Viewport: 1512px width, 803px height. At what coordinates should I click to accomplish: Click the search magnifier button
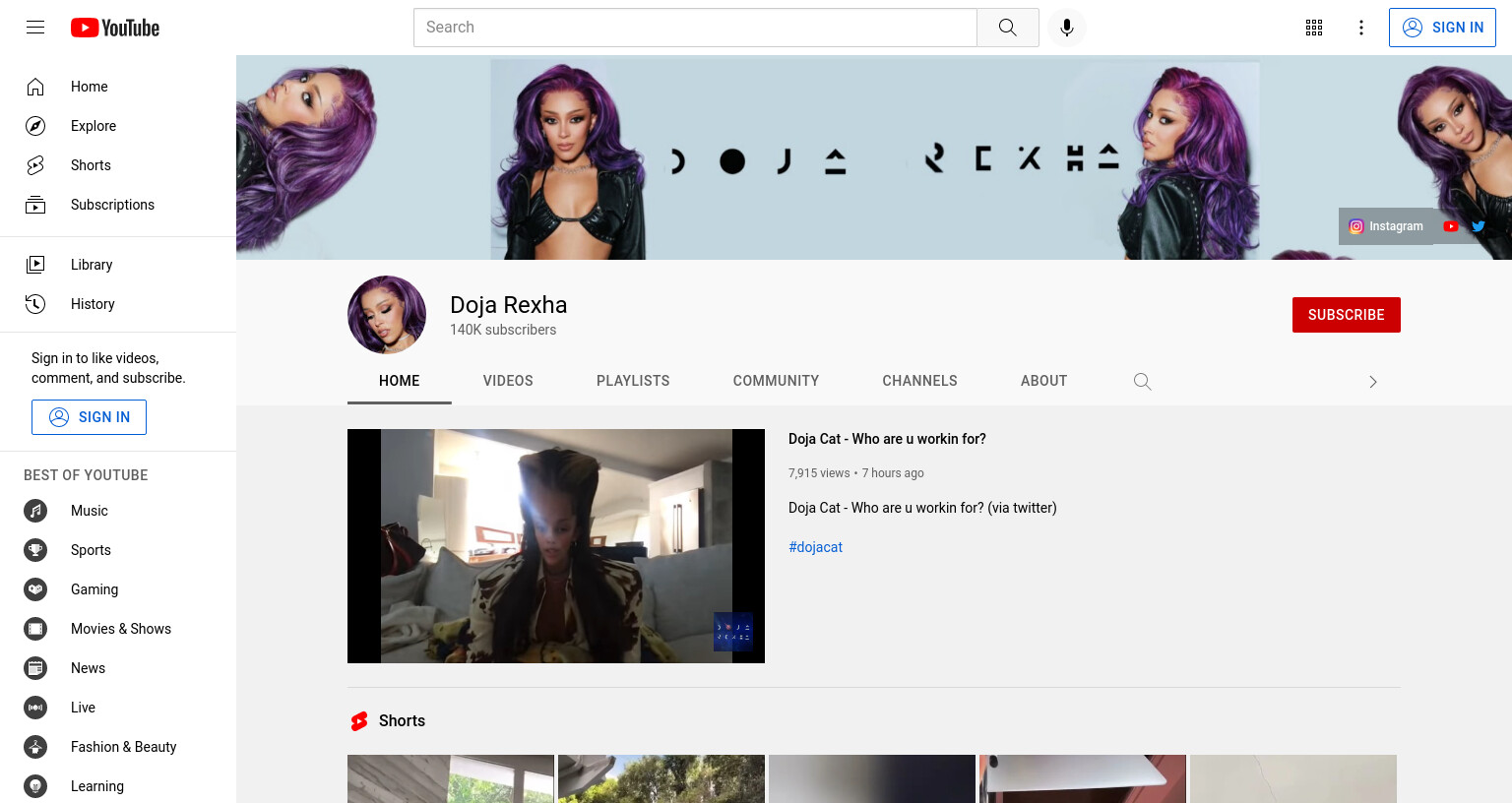1008,28
